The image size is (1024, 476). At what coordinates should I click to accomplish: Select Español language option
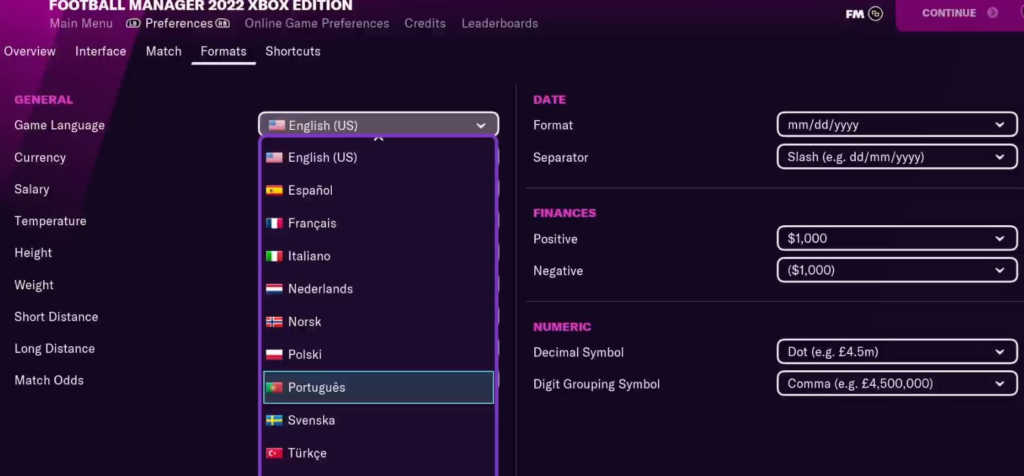click(x=378, y=191)
